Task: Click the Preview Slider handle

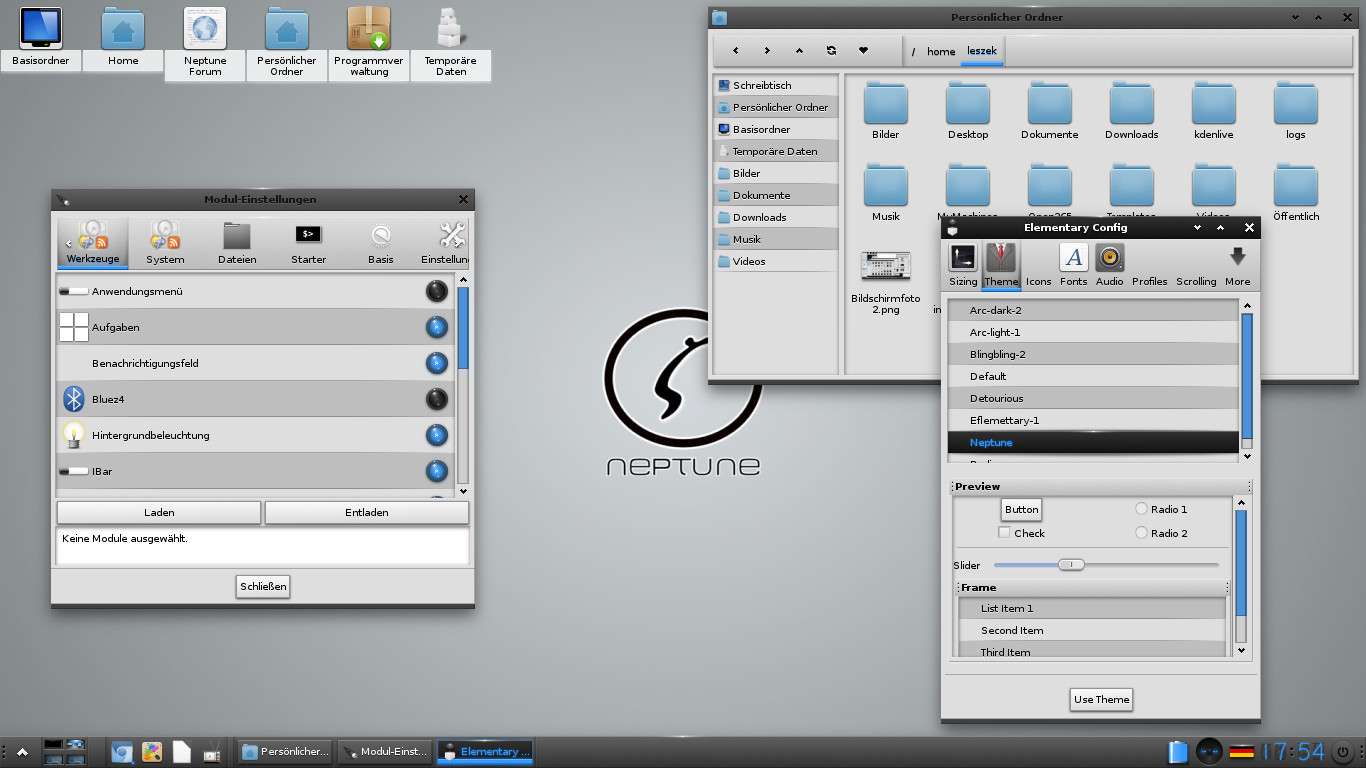Action: pos(1071,565)
